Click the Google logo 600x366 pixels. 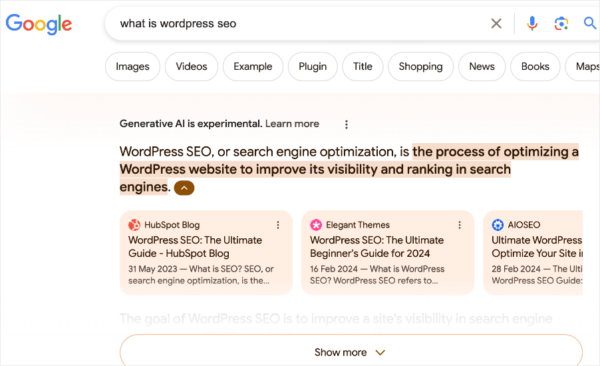(x=39, y=24)
